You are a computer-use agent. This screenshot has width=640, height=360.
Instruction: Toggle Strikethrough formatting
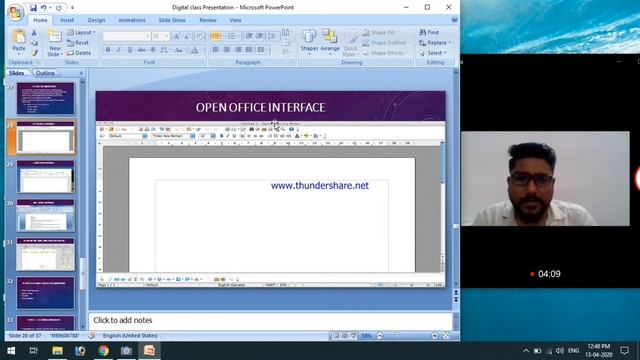point(141,50)
